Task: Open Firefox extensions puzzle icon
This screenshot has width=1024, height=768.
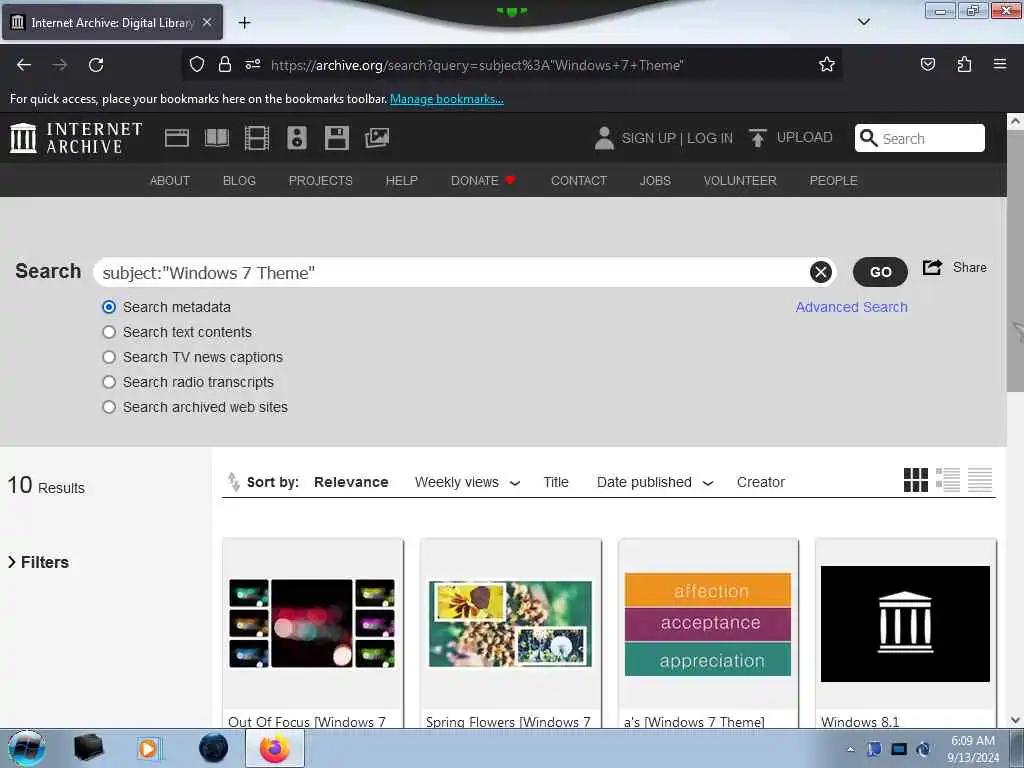Action: coord(964,65)
